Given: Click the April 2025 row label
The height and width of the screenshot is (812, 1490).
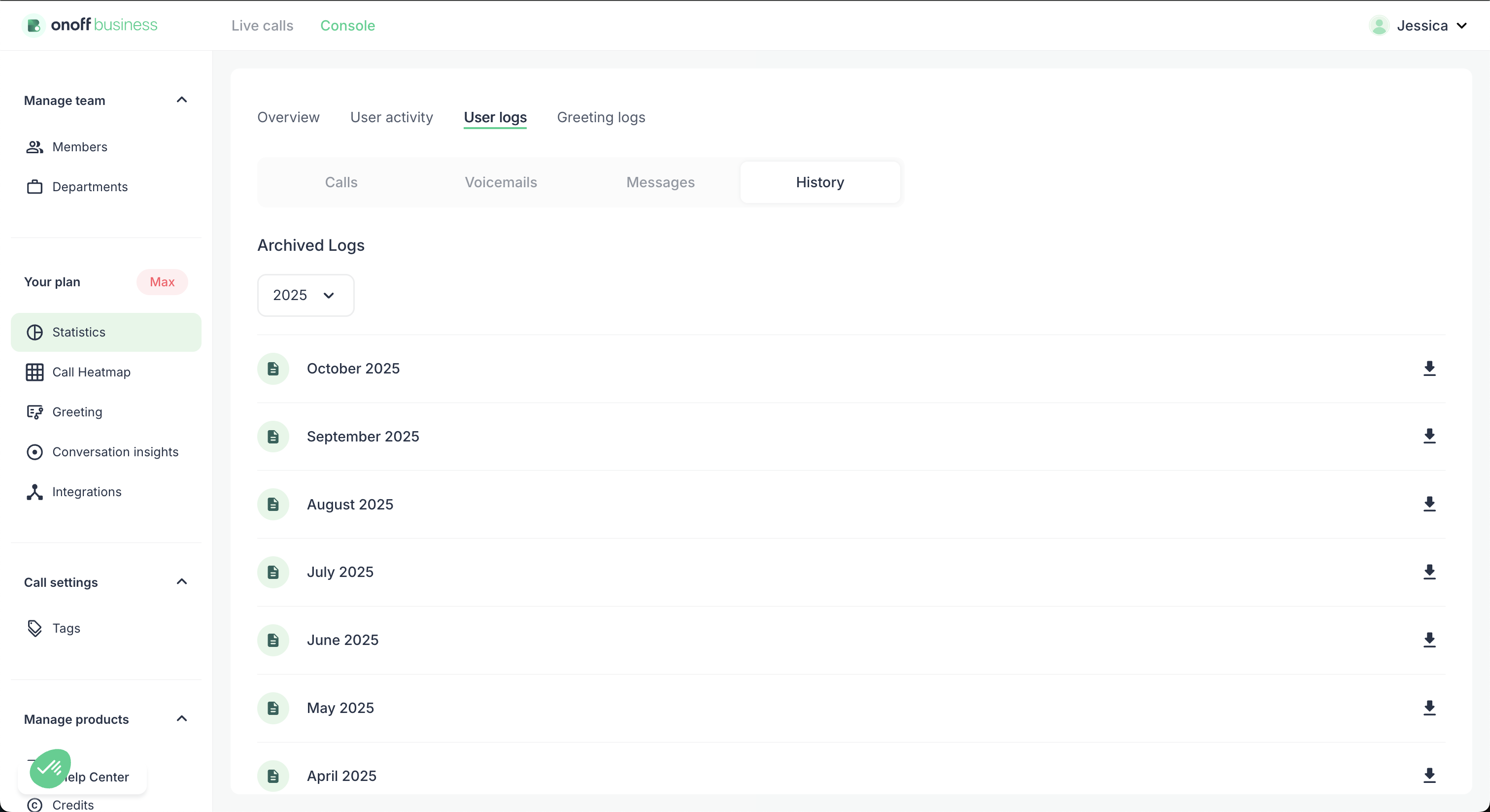Looking at the screenshot, I should [341, 776].
